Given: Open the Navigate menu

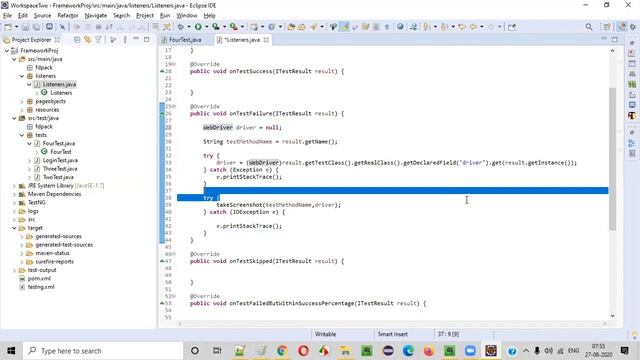Looking at the screenshot, I should pyautogui.click(x=96, y=16).
